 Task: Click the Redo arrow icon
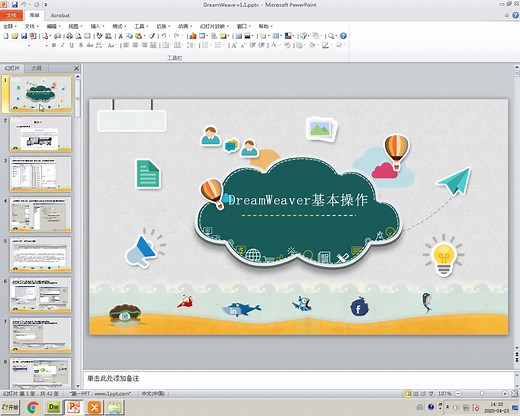[177, 36]
